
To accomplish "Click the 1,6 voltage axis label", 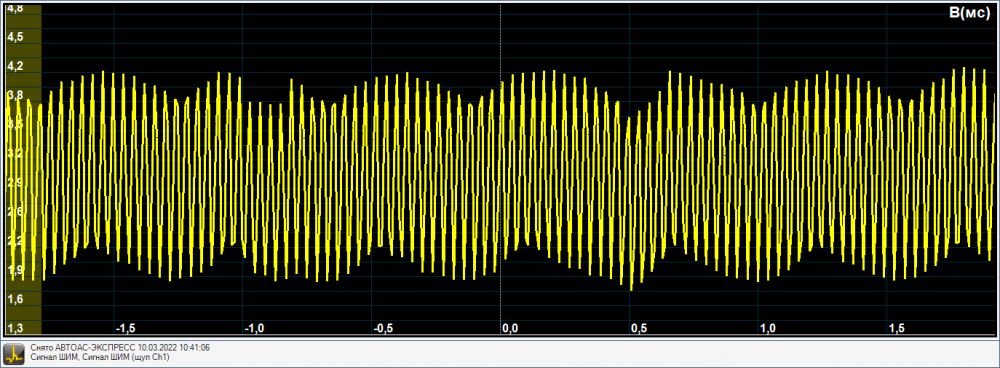I will click(15, 299).
